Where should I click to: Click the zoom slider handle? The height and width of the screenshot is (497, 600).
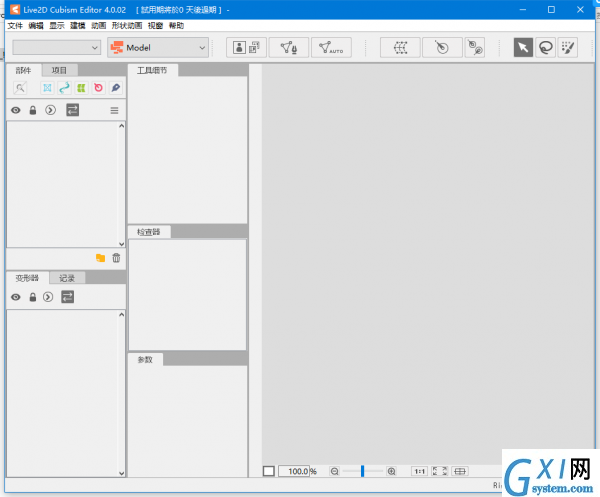coord(362,471)
